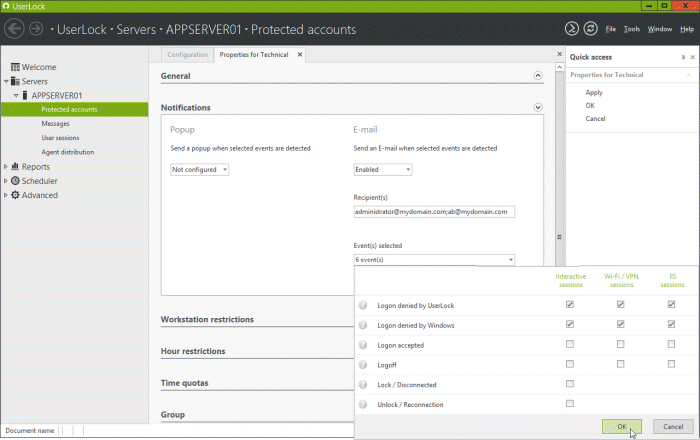Viewport: 700px width, 440px height.
Task: Click the Advanced gear icon
Action: tap(15, 195)
